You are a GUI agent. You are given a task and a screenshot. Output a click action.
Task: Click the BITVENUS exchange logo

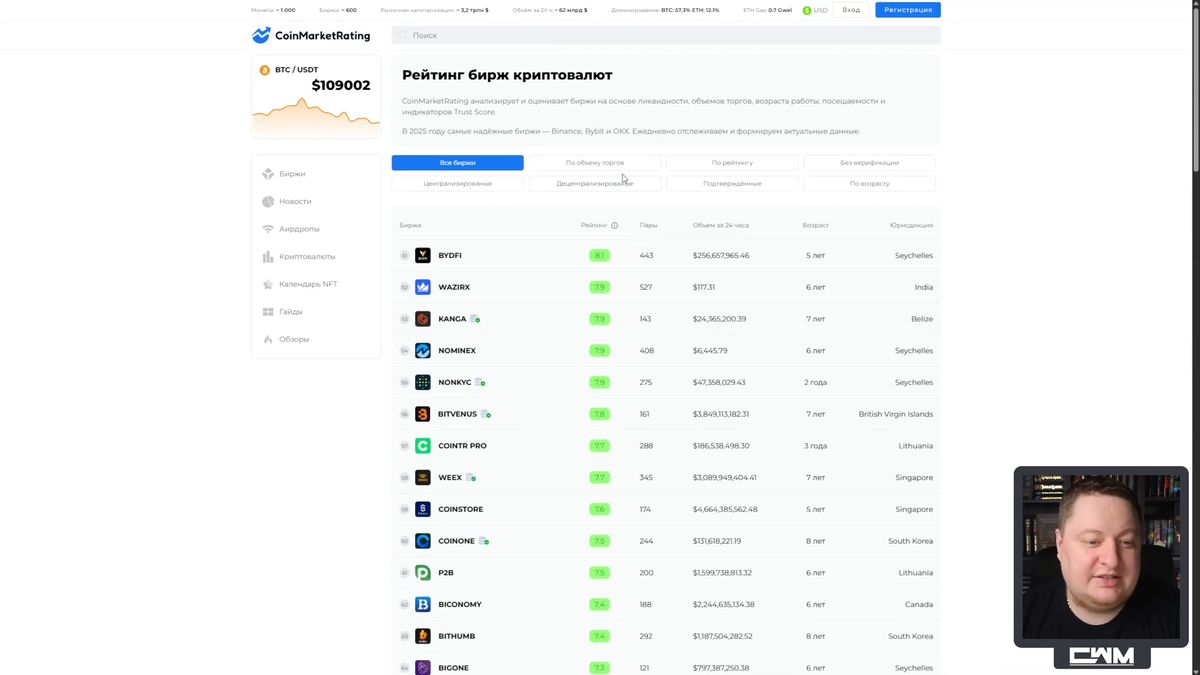[423, 414]
